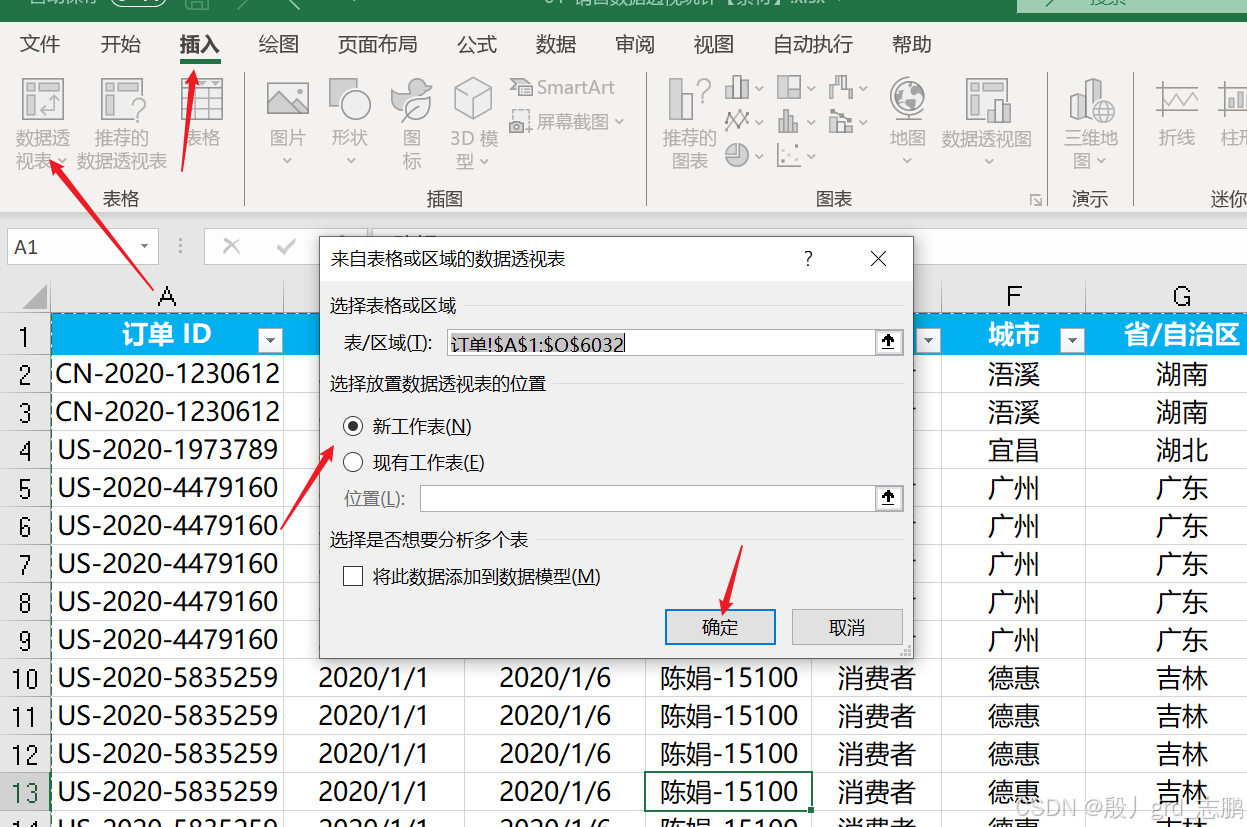Switch to the View (视图) tab

coord(714,44)
